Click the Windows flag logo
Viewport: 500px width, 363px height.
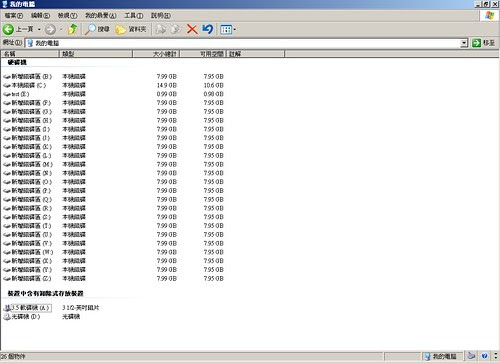490,15
